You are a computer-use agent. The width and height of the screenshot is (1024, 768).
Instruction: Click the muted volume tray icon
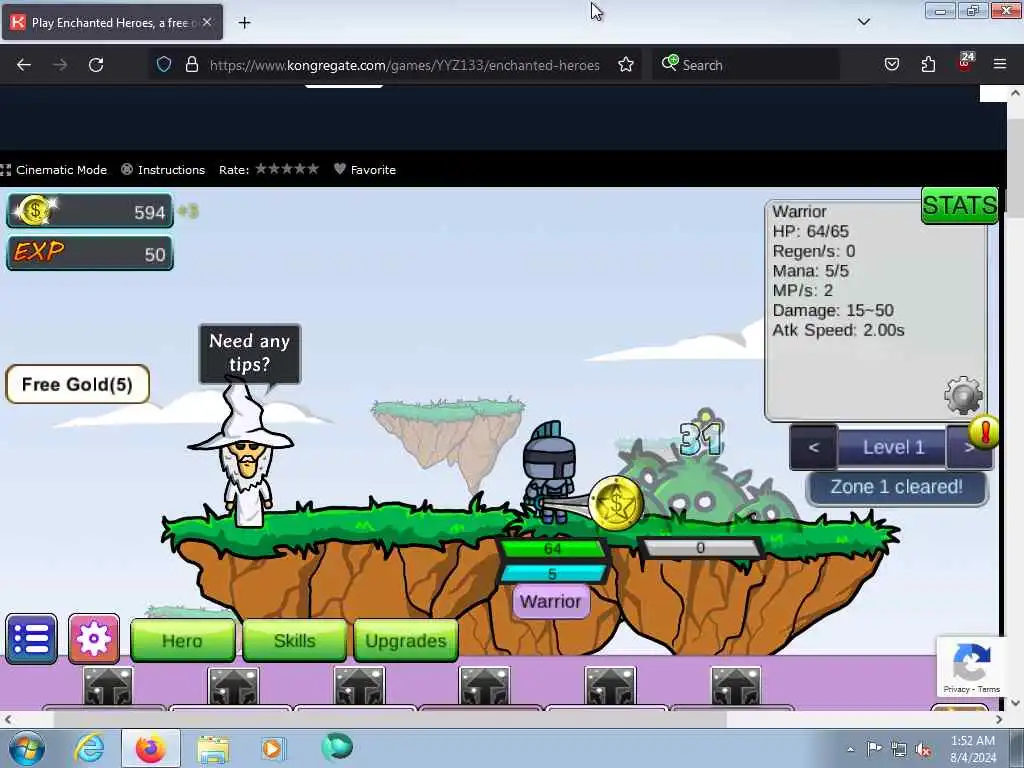click(x=923, y=750)
